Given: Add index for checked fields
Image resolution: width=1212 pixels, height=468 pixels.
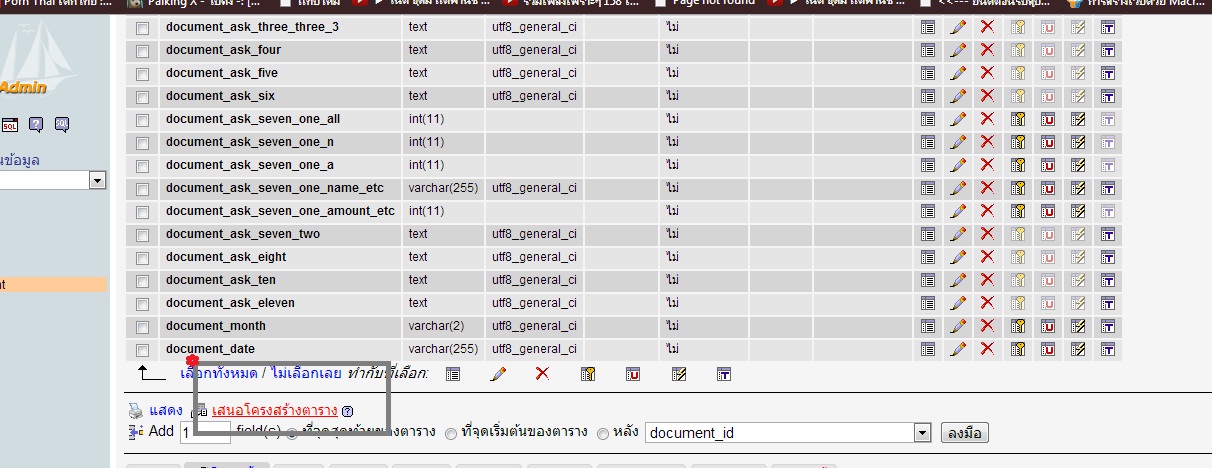Looking at the screenshot, I should (x=679, y=373).
